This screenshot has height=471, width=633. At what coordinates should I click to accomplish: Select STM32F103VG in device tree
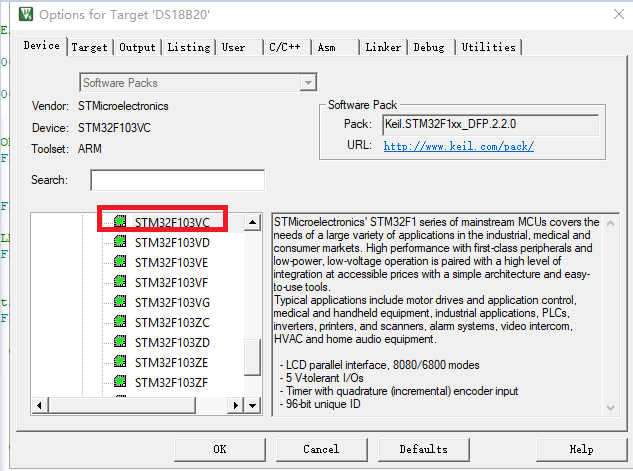(x=172, y=303)
